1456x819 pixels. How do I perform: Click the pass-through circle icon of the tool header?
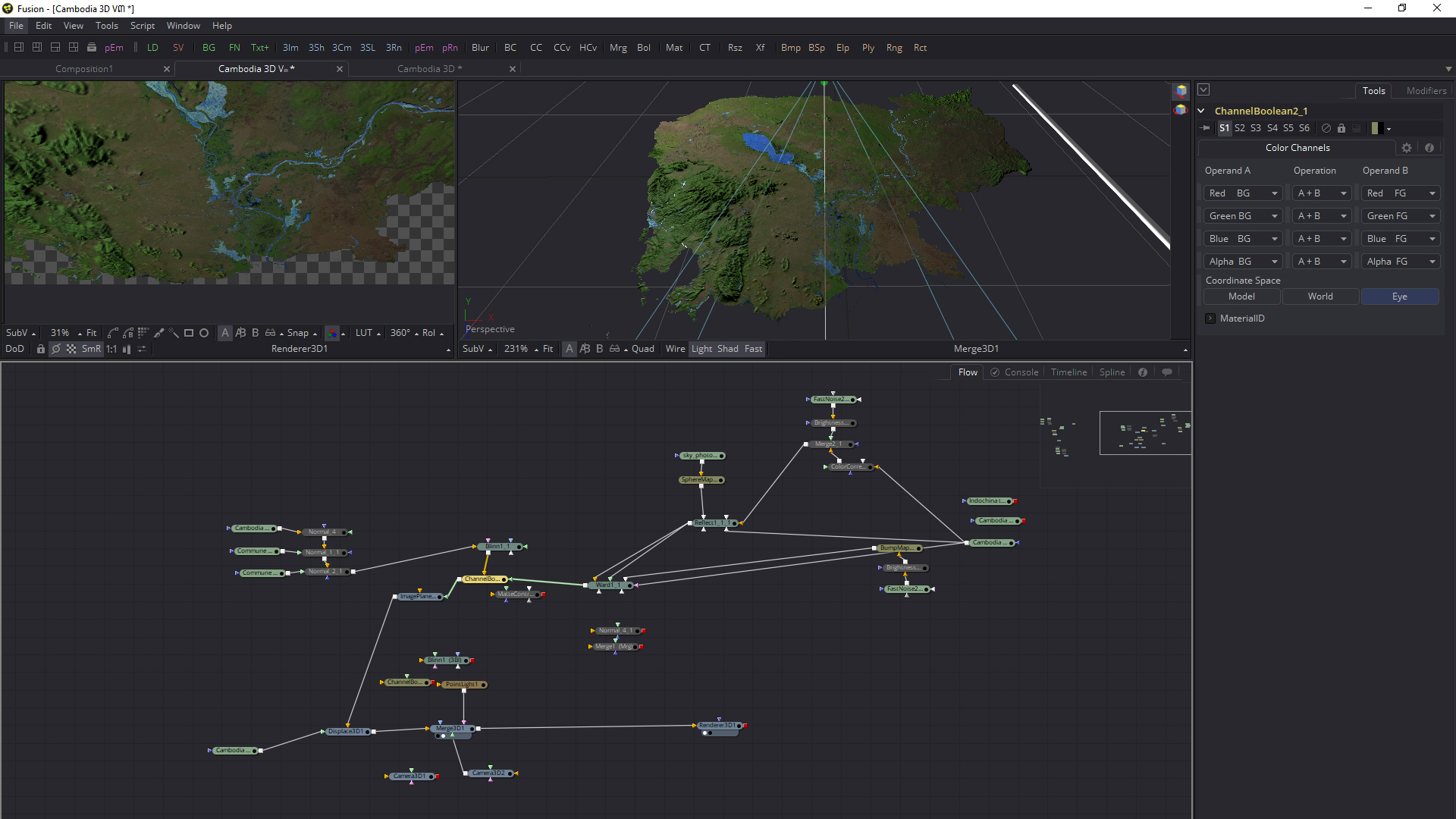(1326, 128)
